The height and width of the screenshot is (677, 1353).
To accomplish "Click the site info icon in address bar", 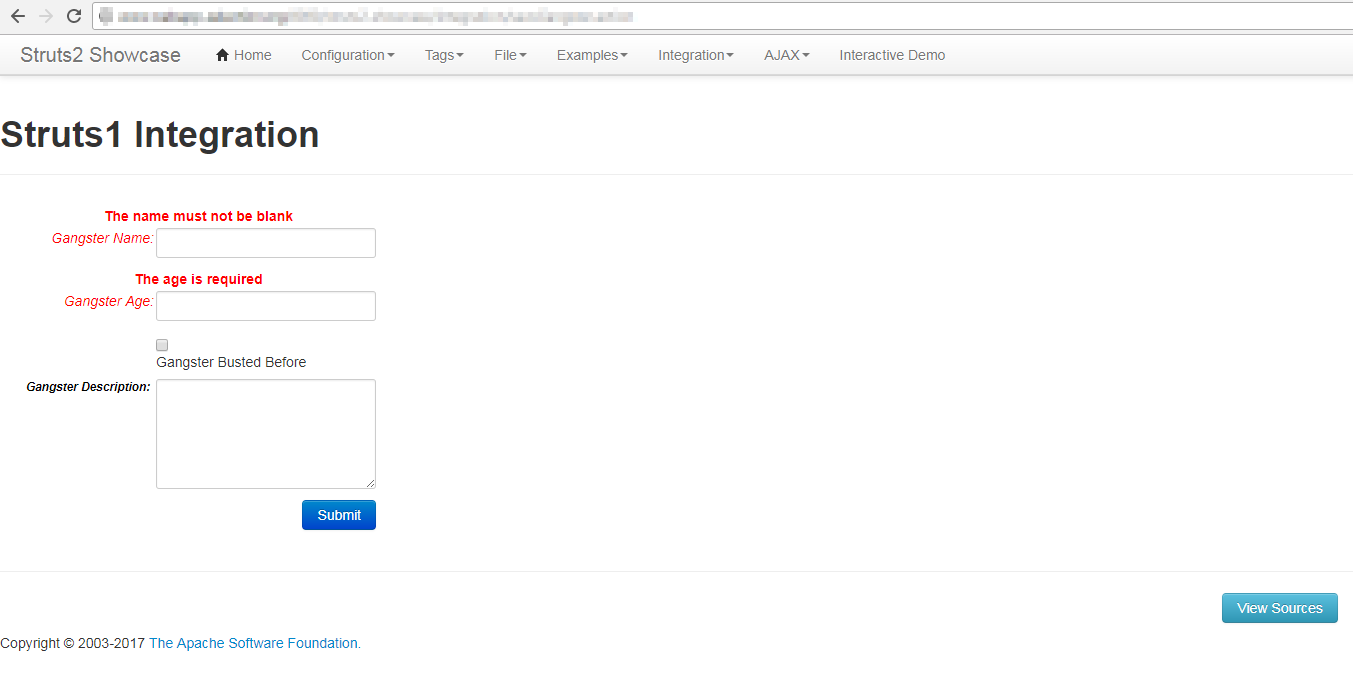I will pyautogui.click(x=107, y=16).
